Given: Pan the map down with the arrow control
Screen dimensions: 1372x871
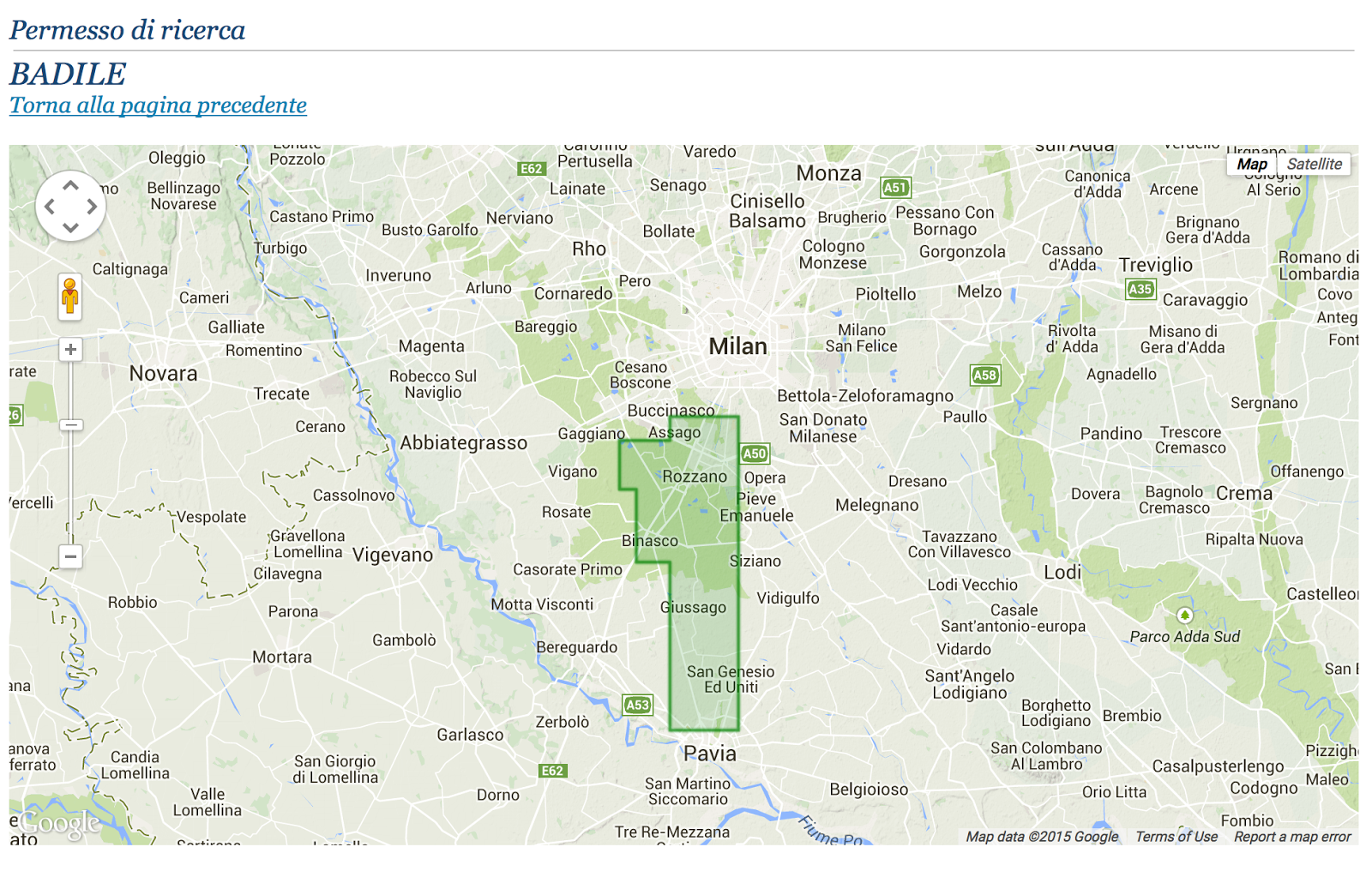Looking at the screenshot, I should [x=70, y=227].
